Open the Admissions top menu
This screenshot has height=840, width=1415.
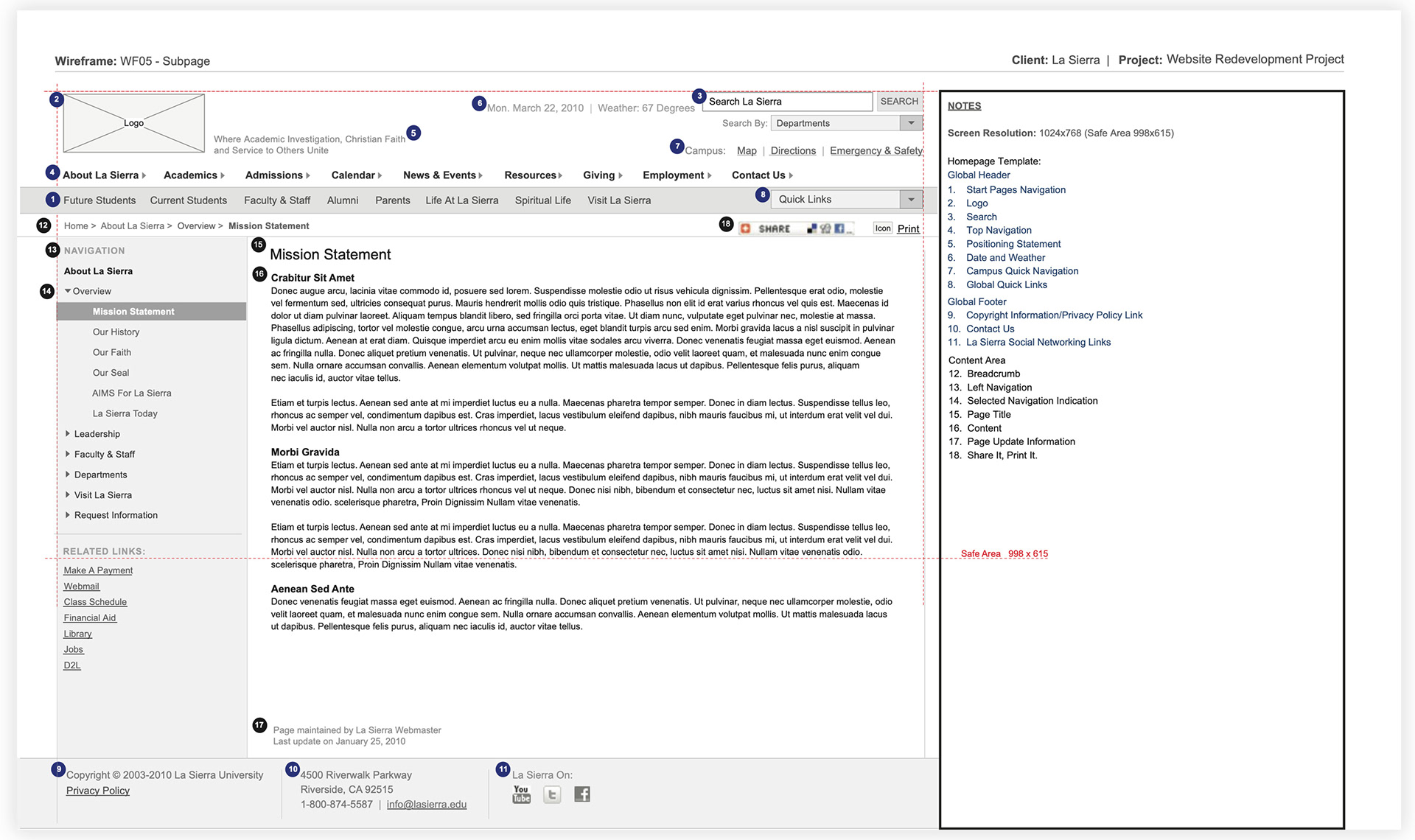277,175
